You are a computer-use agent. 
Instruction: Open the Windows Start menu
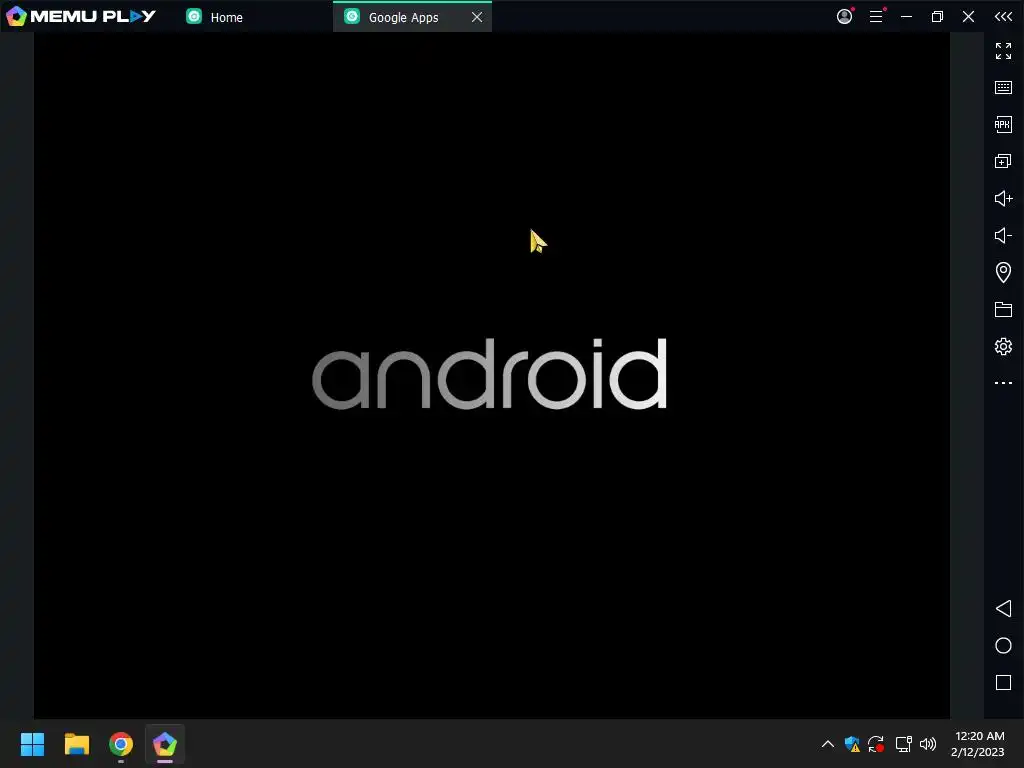(x=32, y=744)
